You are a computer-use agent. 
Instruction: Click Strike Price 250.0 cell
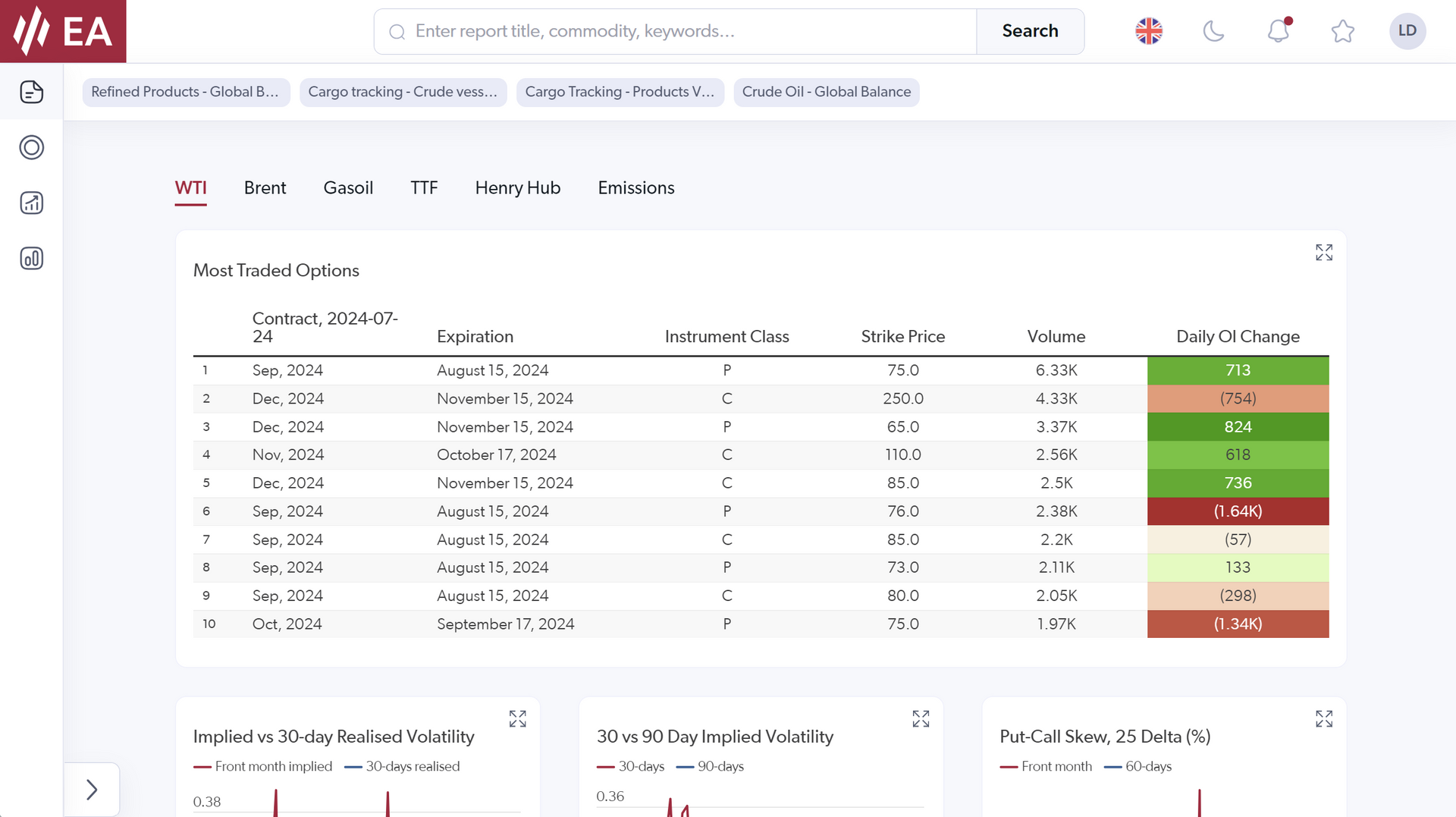coord(902,398)
